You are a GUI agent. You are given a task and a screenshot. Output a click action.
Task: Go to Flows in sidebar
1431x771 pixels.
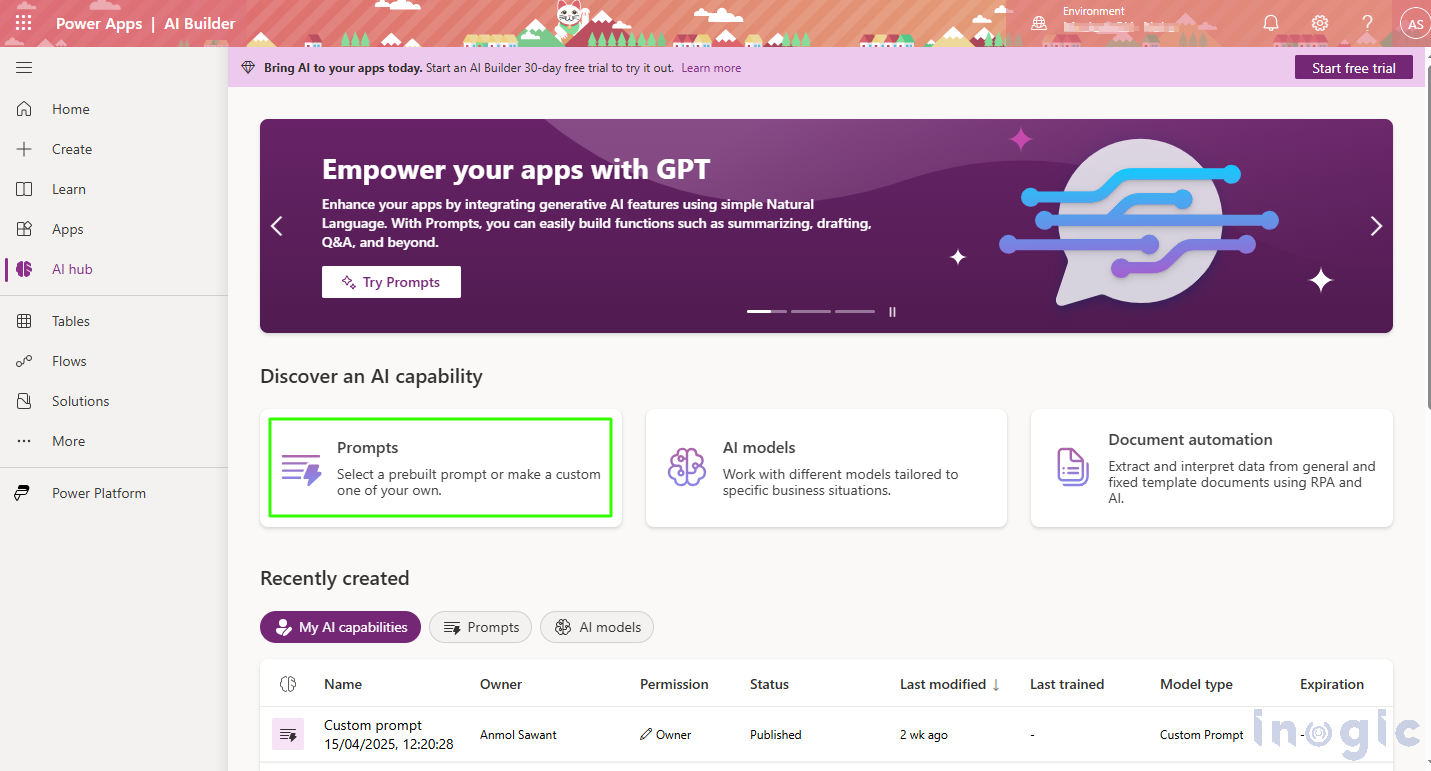[x=113, y=361]
